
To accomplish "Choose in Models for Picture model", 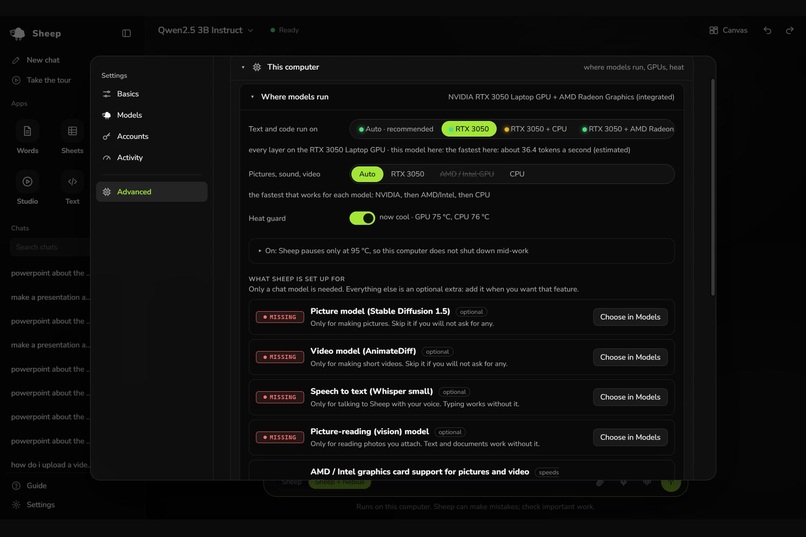I will point(630,317).
